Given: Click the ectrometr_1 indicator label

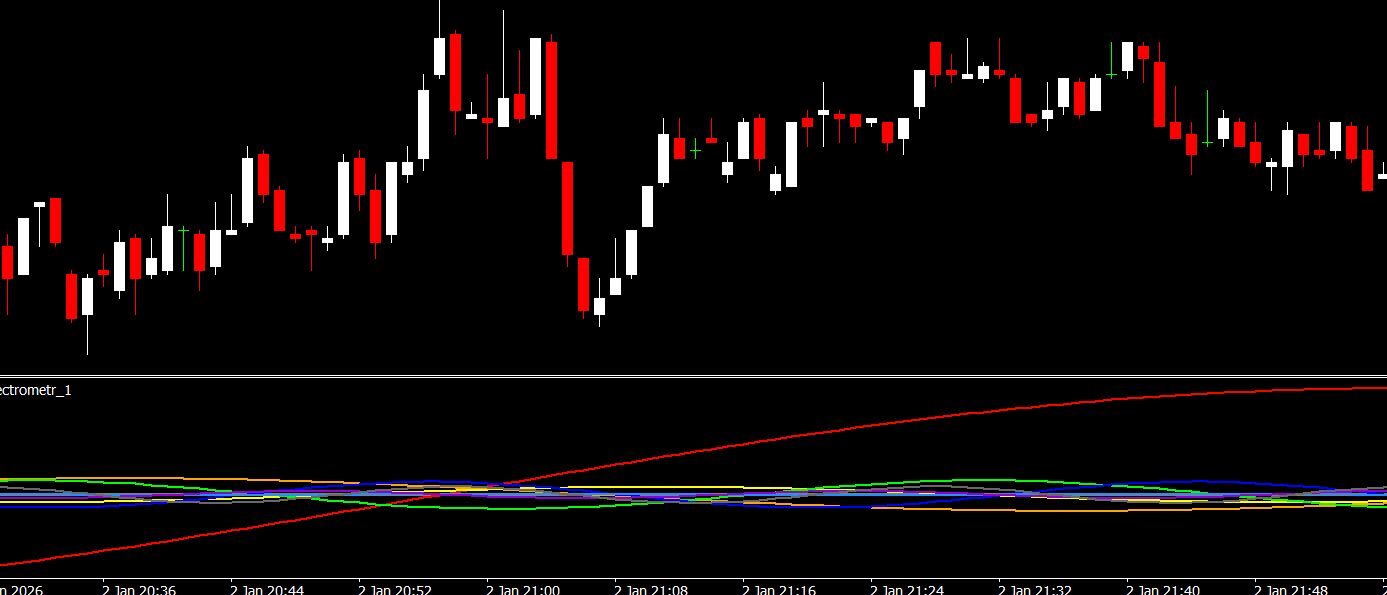Looking at the screenshot, I should pos(36,390).
